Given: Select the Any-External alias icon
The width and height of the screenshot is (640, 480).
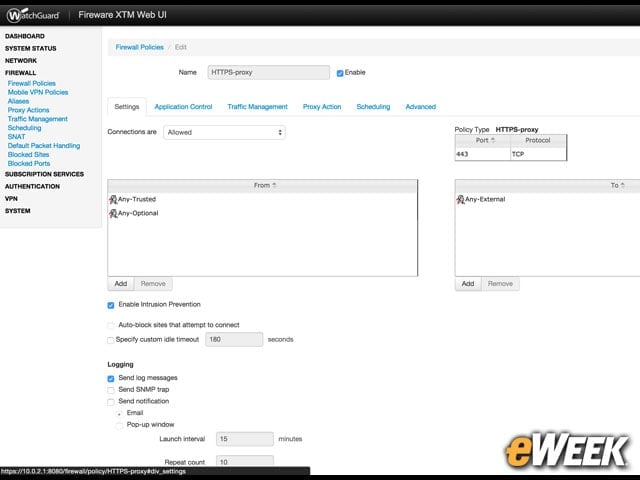Looking at the screenshot, I should click(460, 199).
